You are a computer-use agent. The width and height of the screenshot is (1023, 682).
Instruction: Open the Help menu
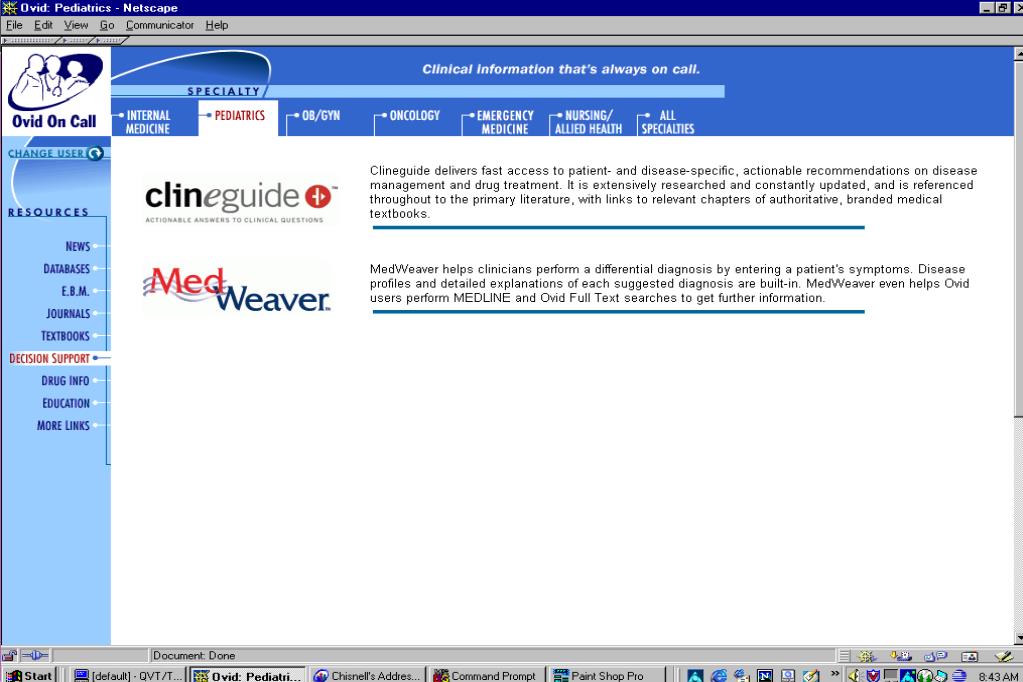point(217,25)
